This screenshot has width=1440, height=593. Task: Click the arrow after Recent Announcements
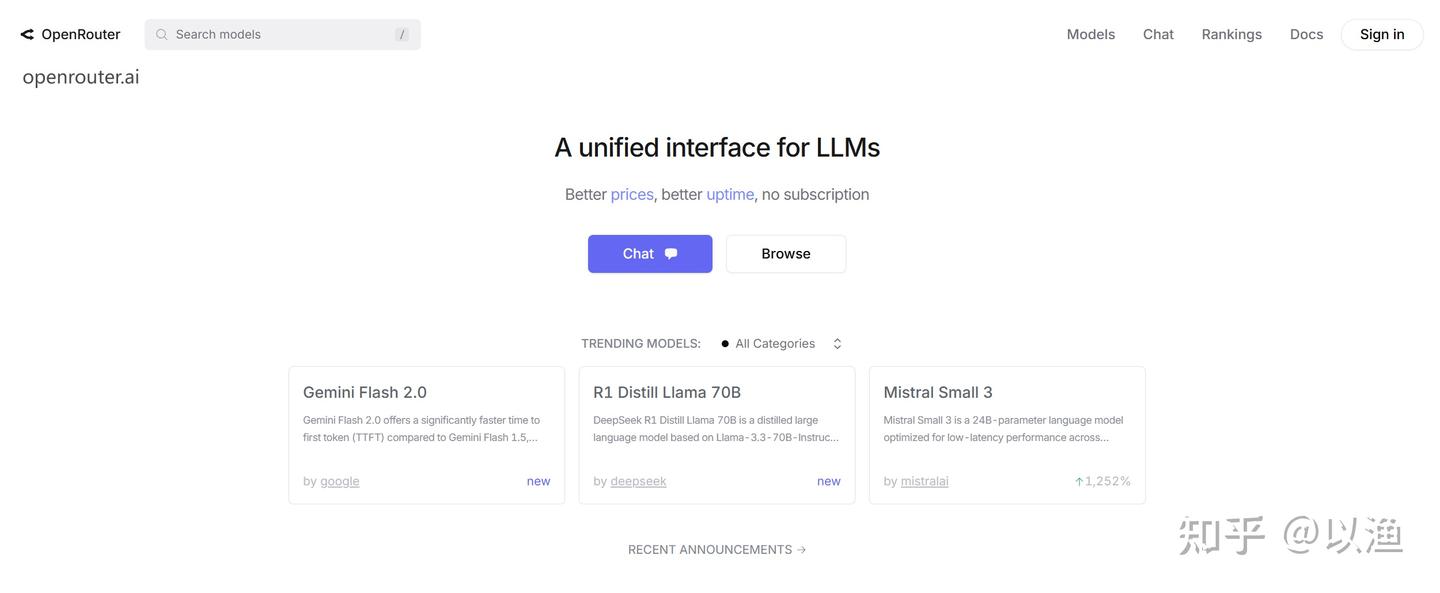point(801,549)
